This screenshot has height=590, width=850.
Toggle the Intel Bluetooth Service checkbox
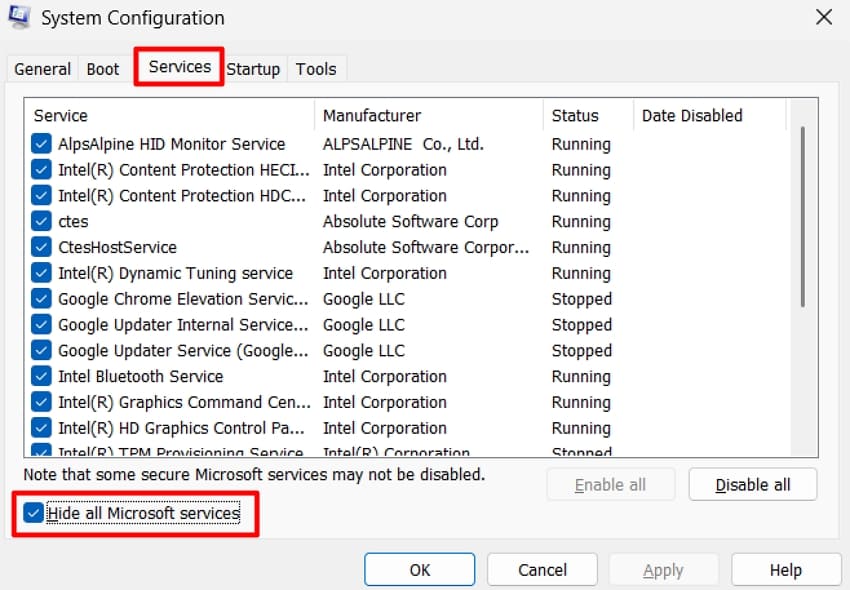[40, 376]
